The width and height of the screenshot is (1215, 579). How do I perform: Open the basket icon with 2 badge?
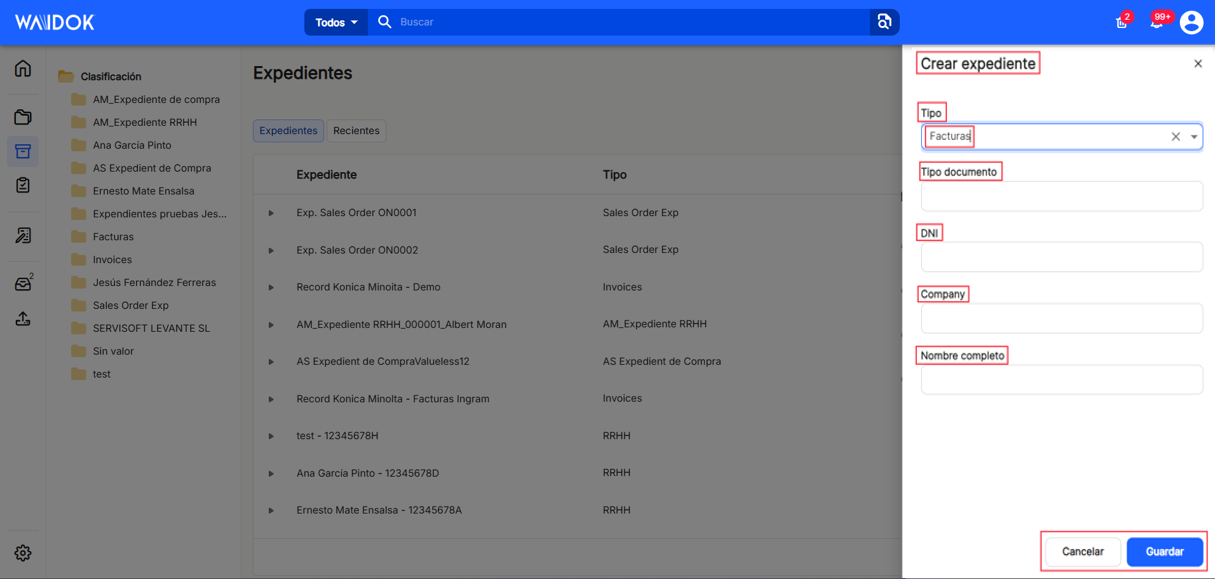tap(1122, 22)
